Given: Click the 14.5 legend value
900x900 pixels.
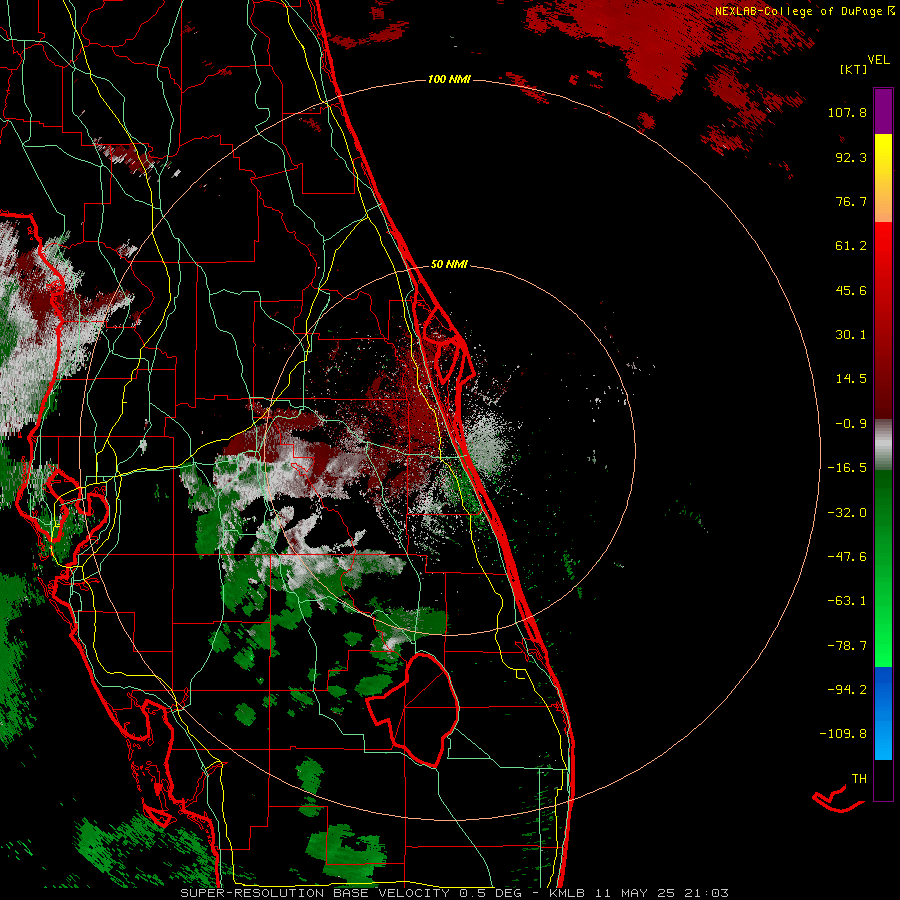Looking at the screenshot, I should (851, 379).
